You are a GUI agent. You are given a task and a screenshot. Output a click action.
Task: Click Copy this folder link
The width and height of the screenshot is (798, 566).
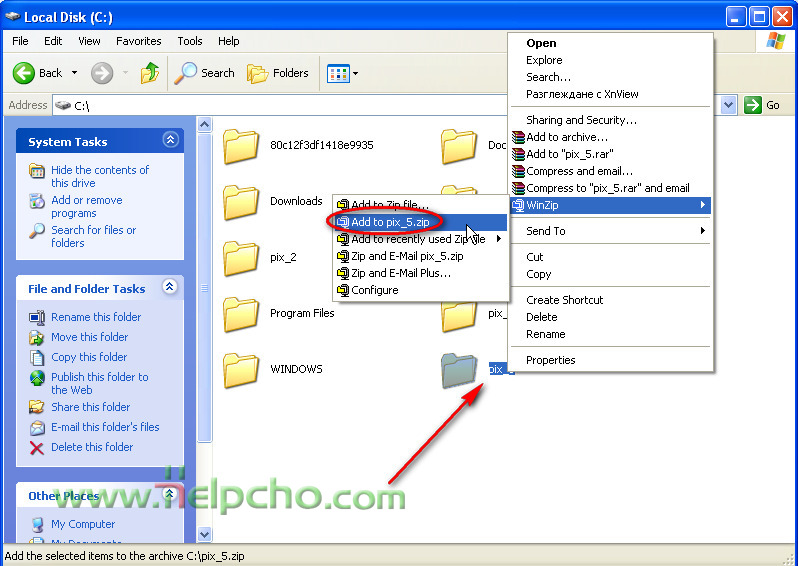(x=89, y=357)
